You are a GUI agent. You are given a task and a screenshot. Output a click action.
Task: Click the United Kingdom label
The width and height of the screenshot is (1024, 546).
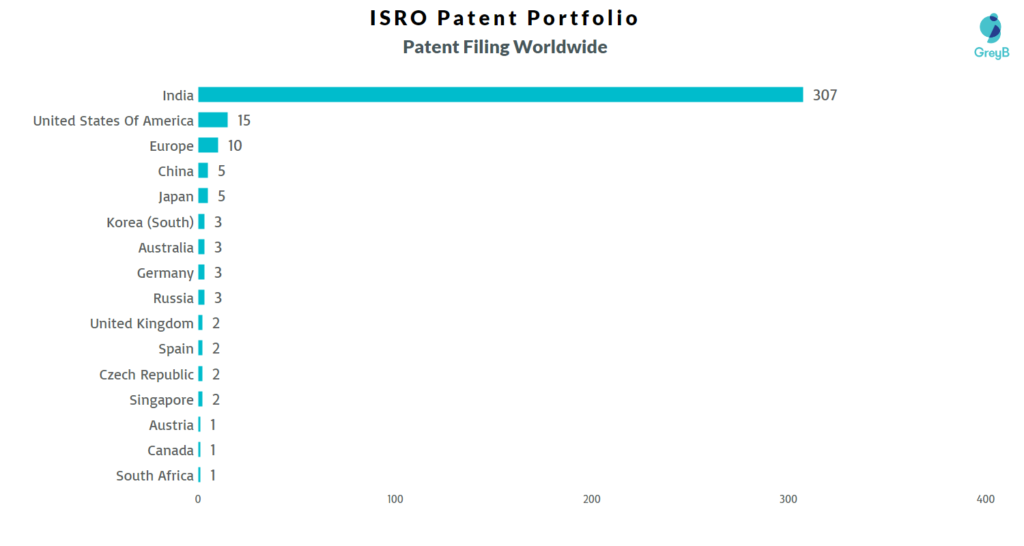coord(142,323)
